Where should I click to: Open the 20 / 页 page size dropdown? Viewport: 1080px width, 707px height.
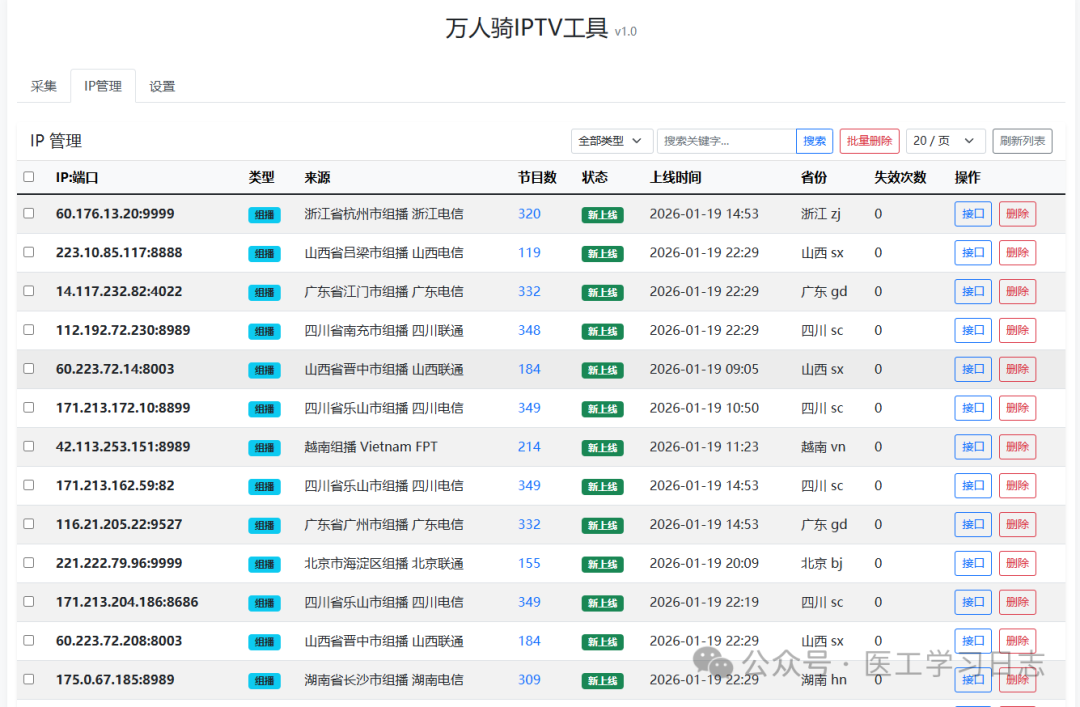point(943,140)
